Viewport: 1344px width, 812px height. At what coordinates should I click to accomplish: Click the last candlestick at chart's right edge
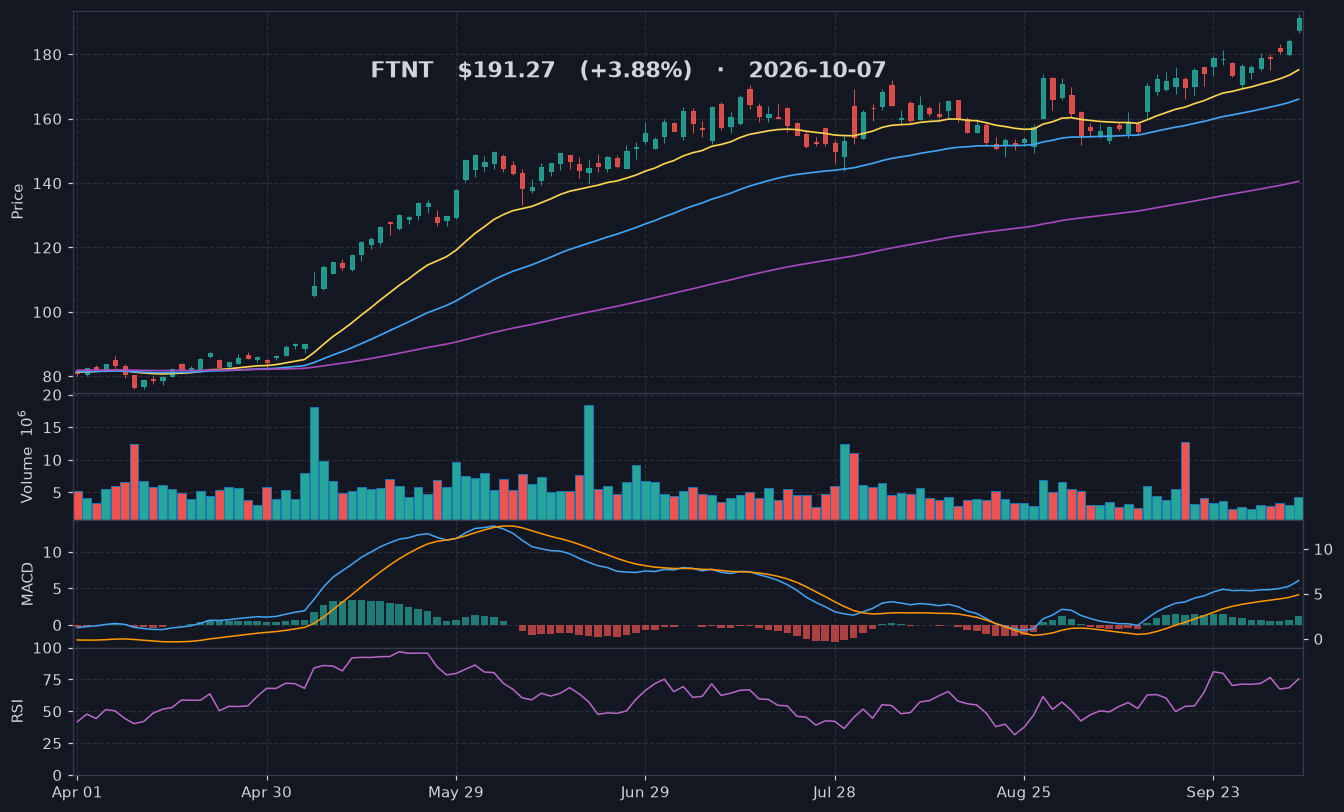[1299, 24]
